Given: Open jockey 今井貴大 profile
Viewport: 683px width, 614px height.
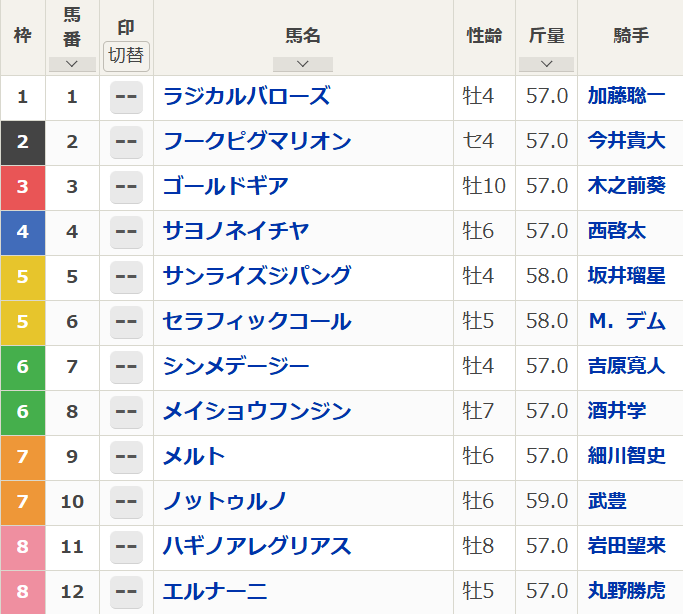Looking at the screenshot, I should (x=626, y=141).
